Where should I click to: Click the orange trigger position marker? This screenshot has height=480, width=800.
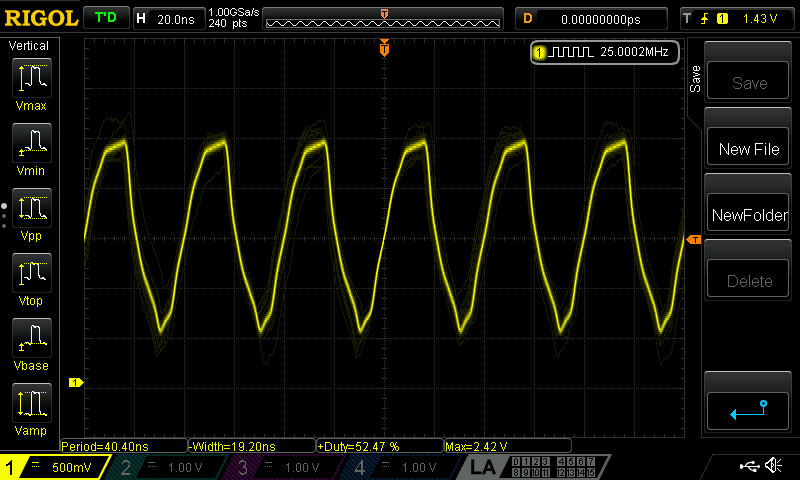[384, 49]
